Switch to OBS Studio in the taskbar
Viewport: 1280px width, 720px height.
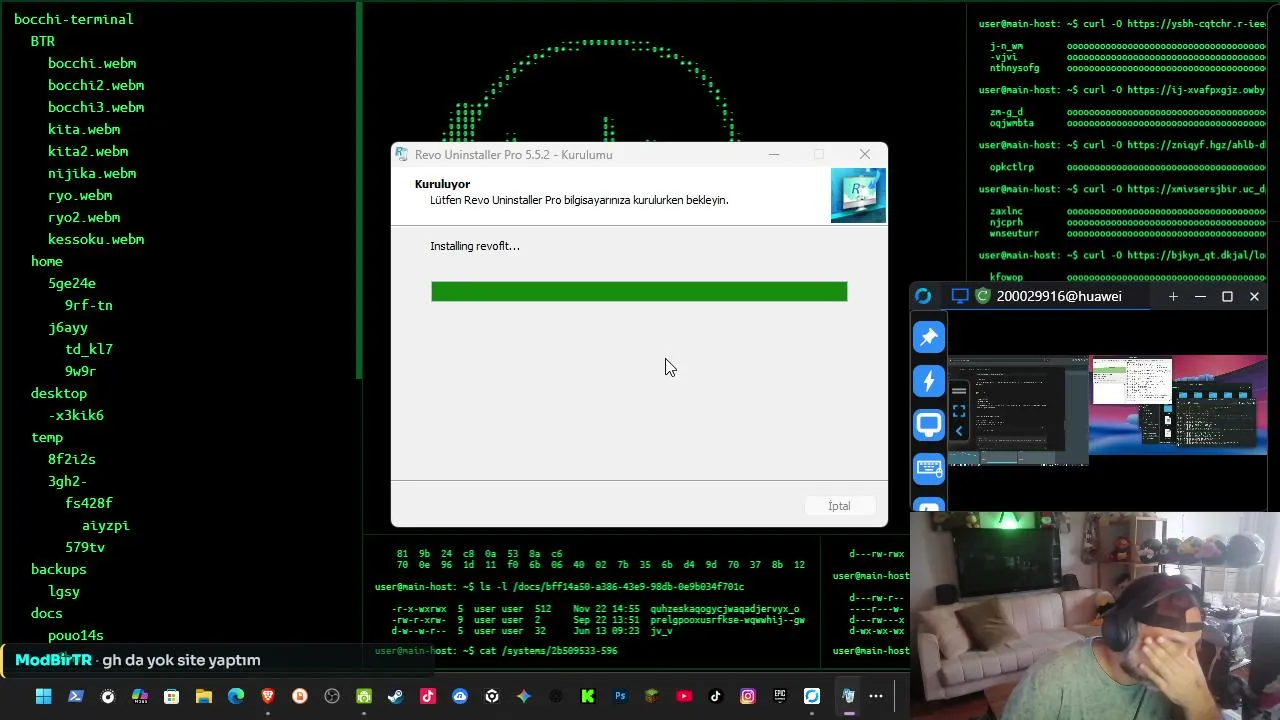[x=332, y=696]
